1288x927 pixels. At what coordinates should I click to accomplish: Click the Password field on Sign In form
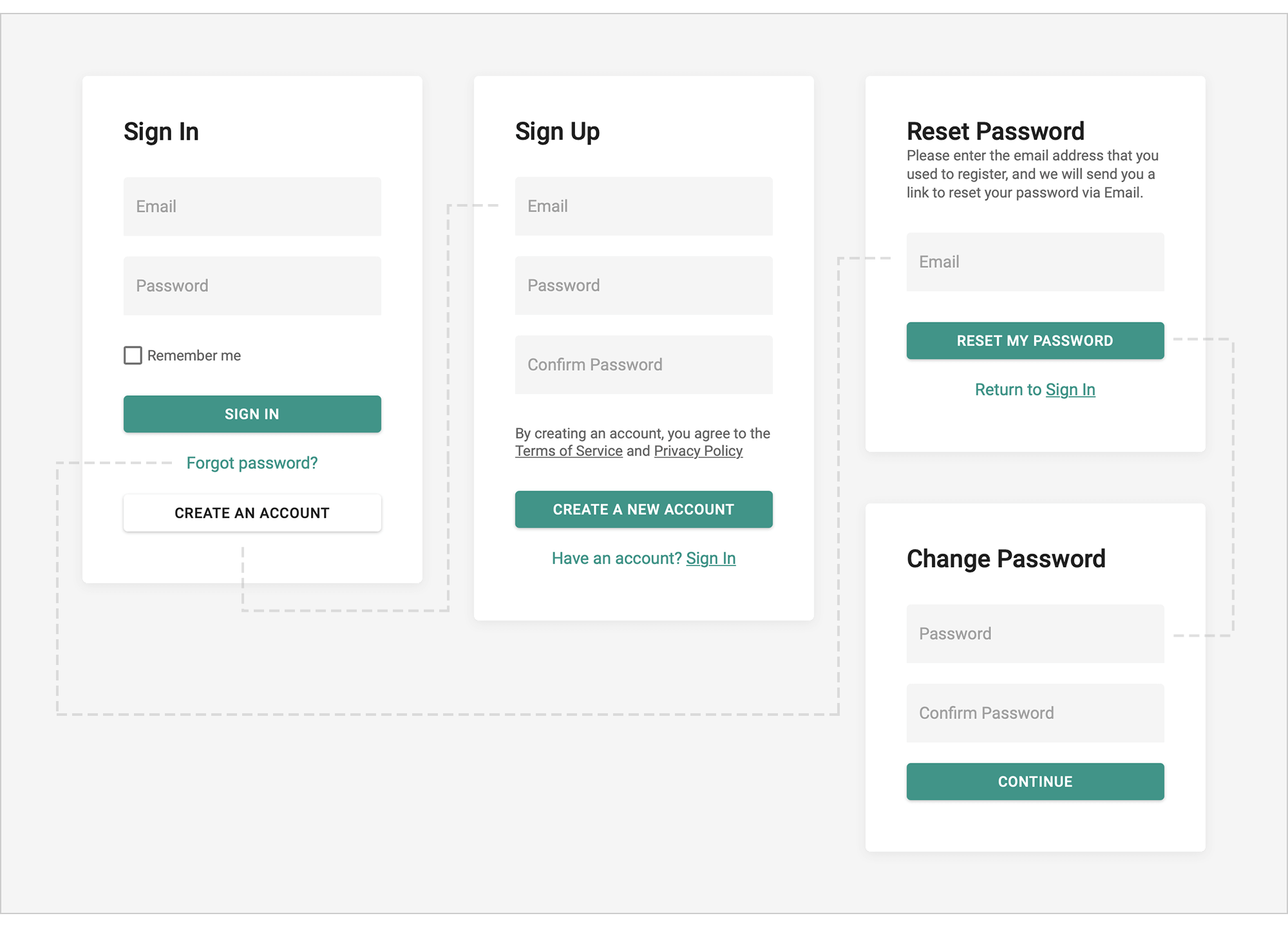[x=252, y=285]
